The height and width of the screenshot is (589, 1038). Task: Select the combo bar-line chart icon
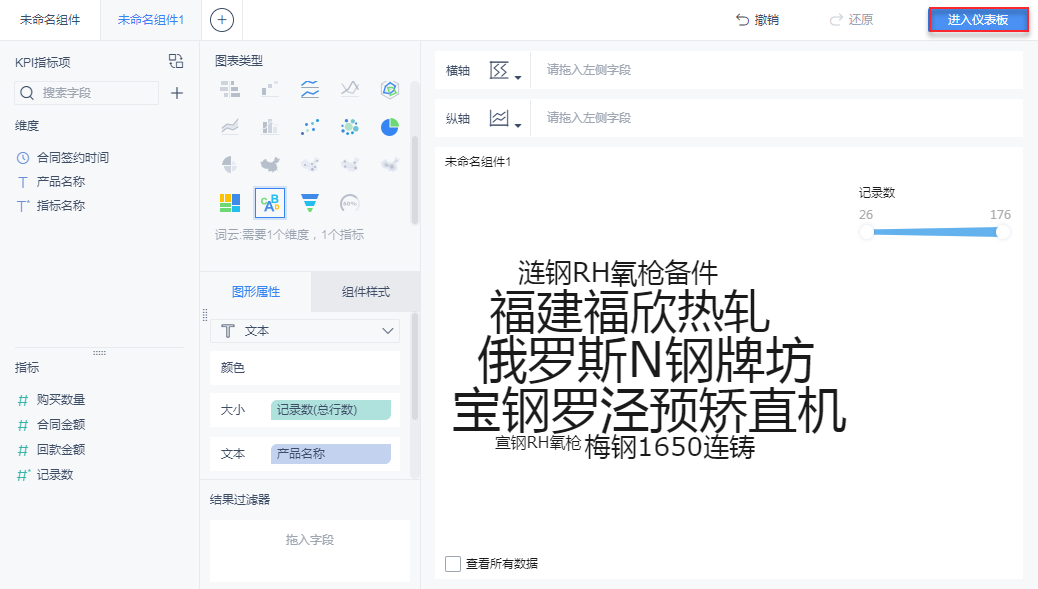pos(270,126)
